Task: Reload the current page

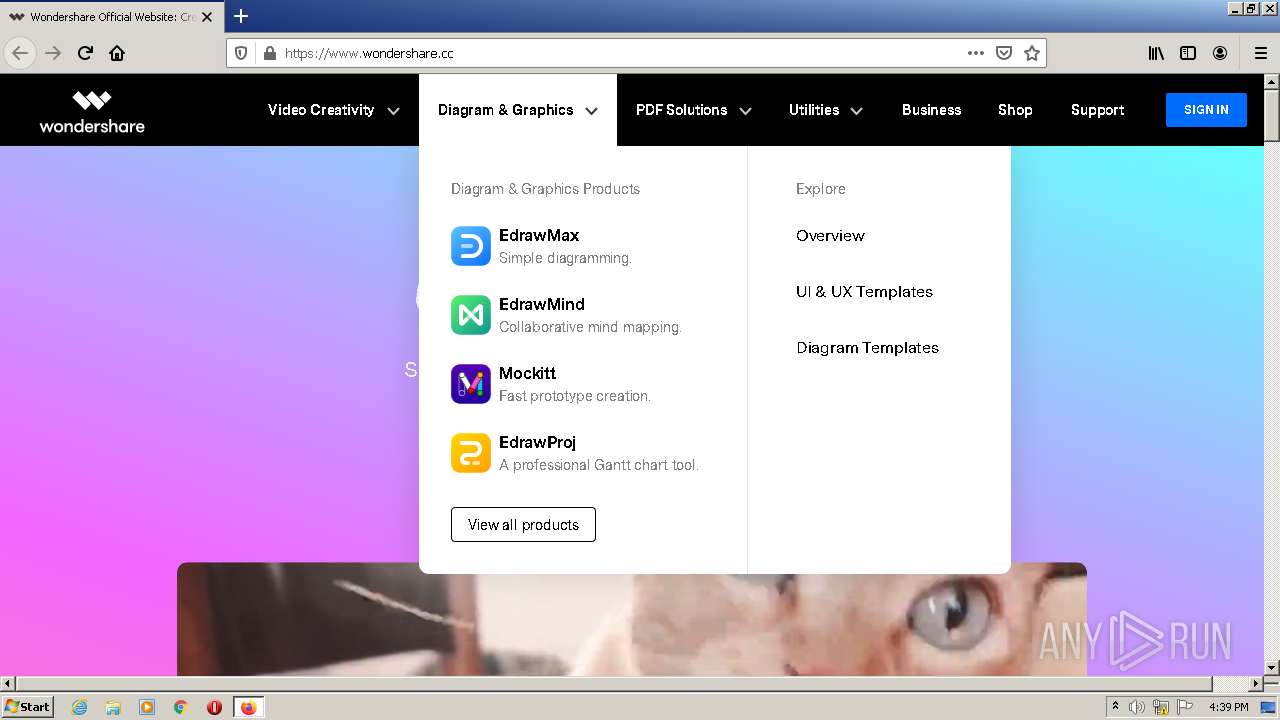Action: click(85, 53)
